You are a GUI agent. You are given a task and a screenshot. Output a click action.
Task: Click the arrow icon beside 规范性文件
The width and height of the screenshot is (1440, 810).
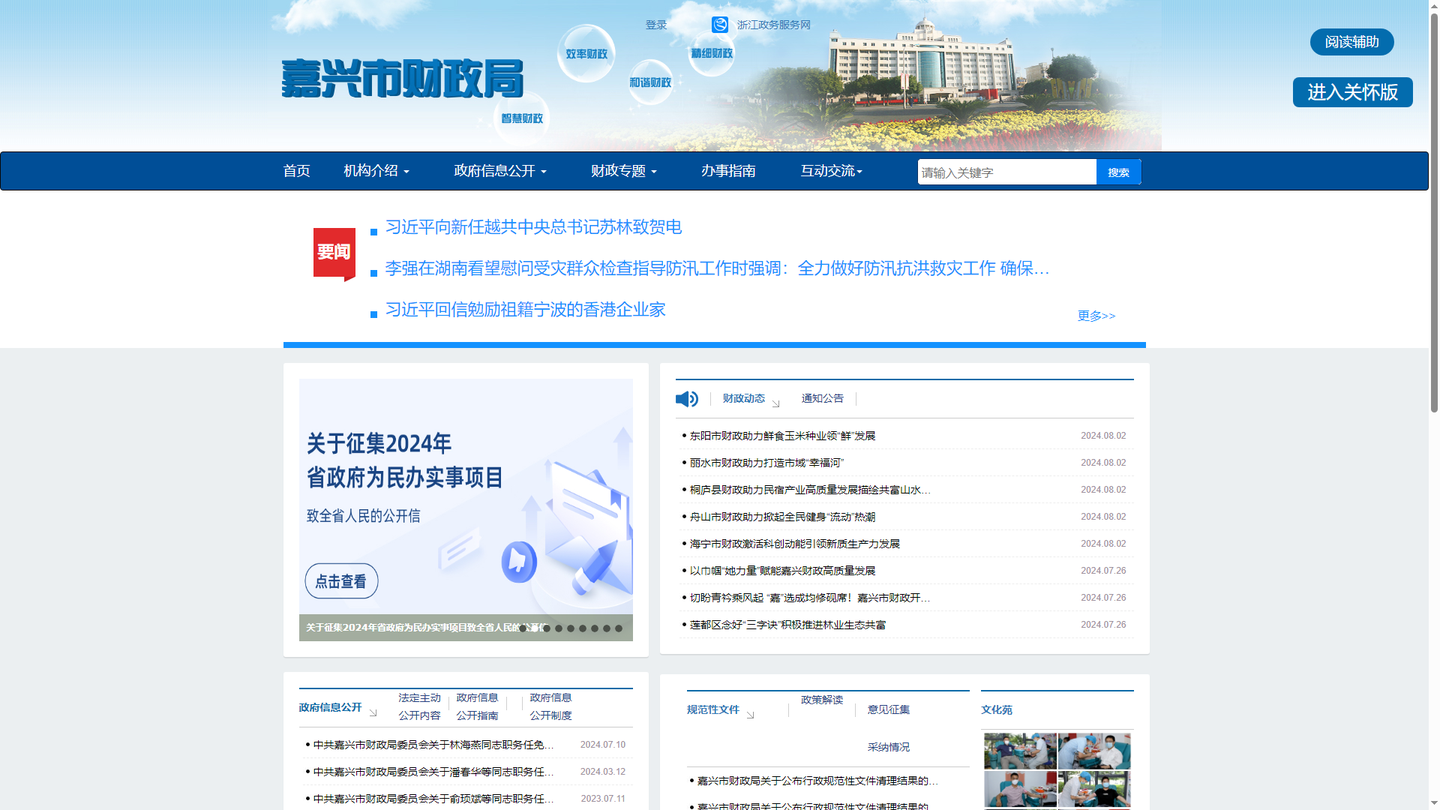750,715
